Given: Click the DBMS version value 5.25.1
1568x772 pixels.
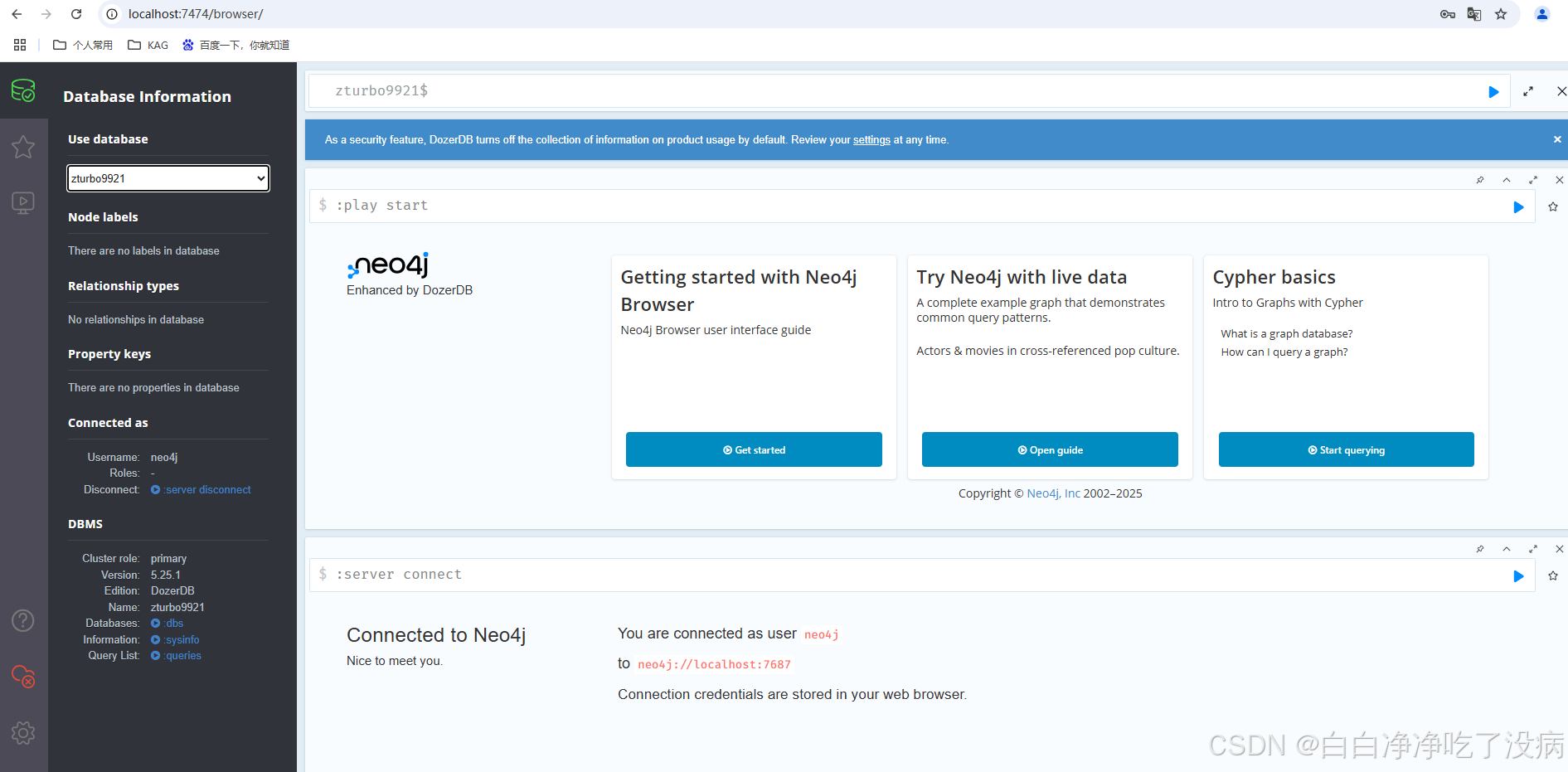Looking at the screenshot, I should [166, 575].
